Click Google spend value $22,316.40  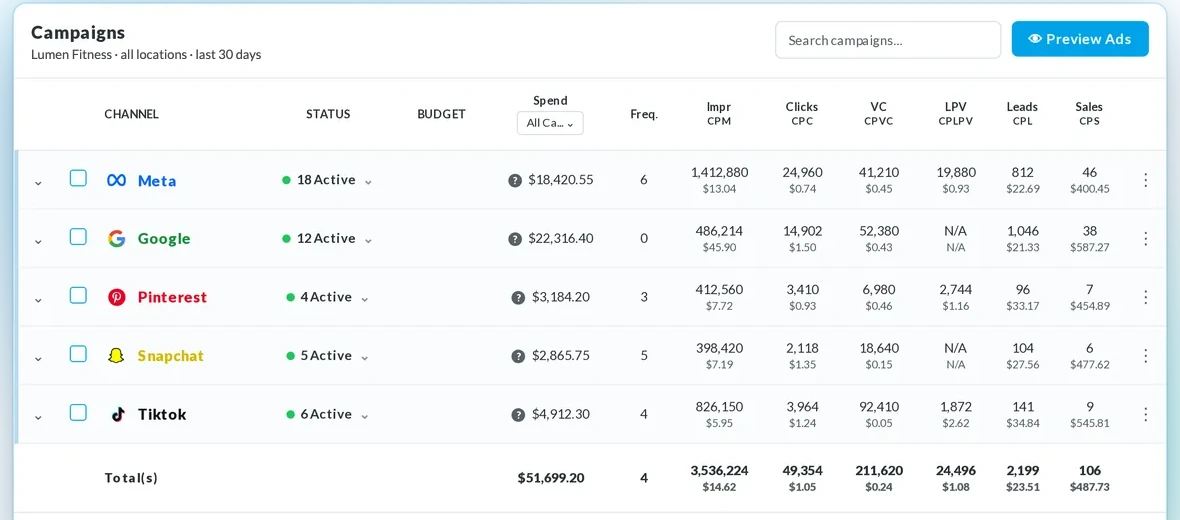point(561,239)
